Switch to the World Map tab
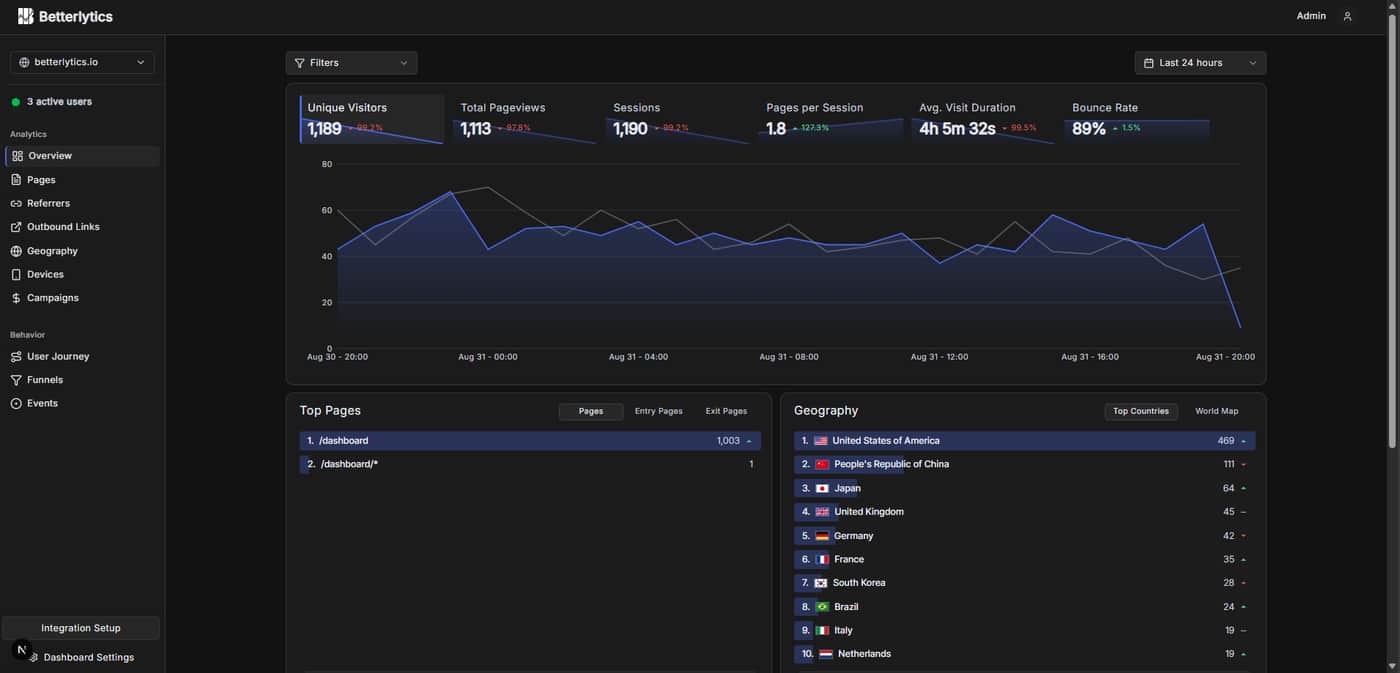This screenshot has height=673, width=1400. click(x=1217, y=411)
